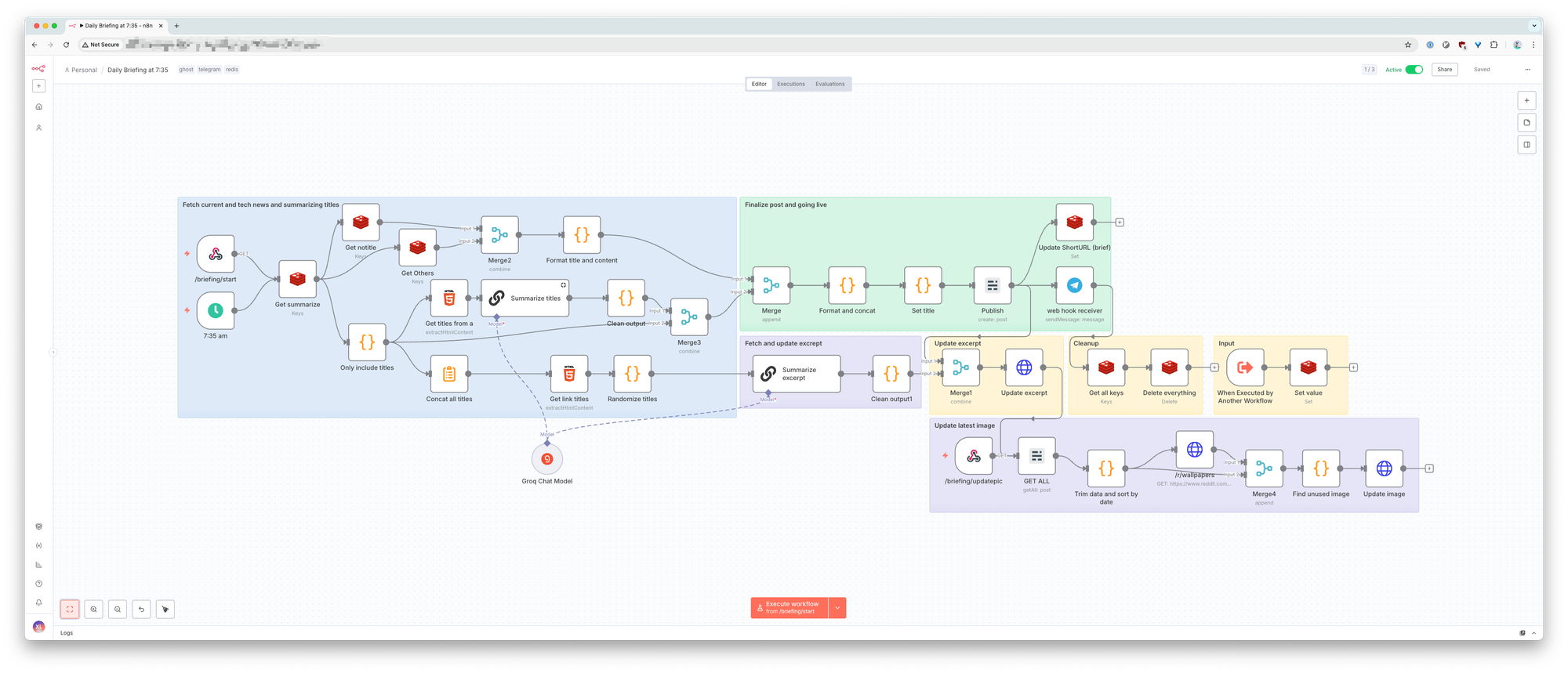This screenshot has height=673, width=1568.
Task: Open the templates icon in left sidebar
Action: 38,526
